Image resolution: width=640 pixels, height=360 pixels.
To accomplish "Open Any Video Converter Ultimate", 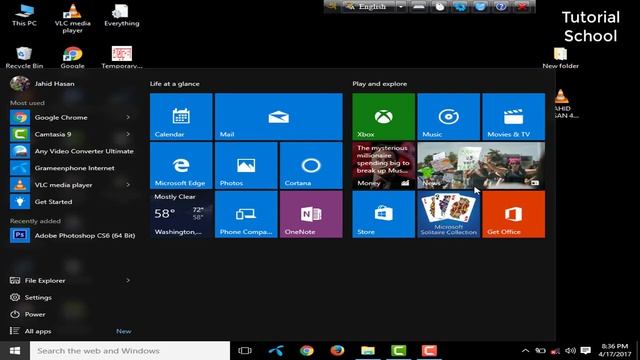I will click(72, 151).
